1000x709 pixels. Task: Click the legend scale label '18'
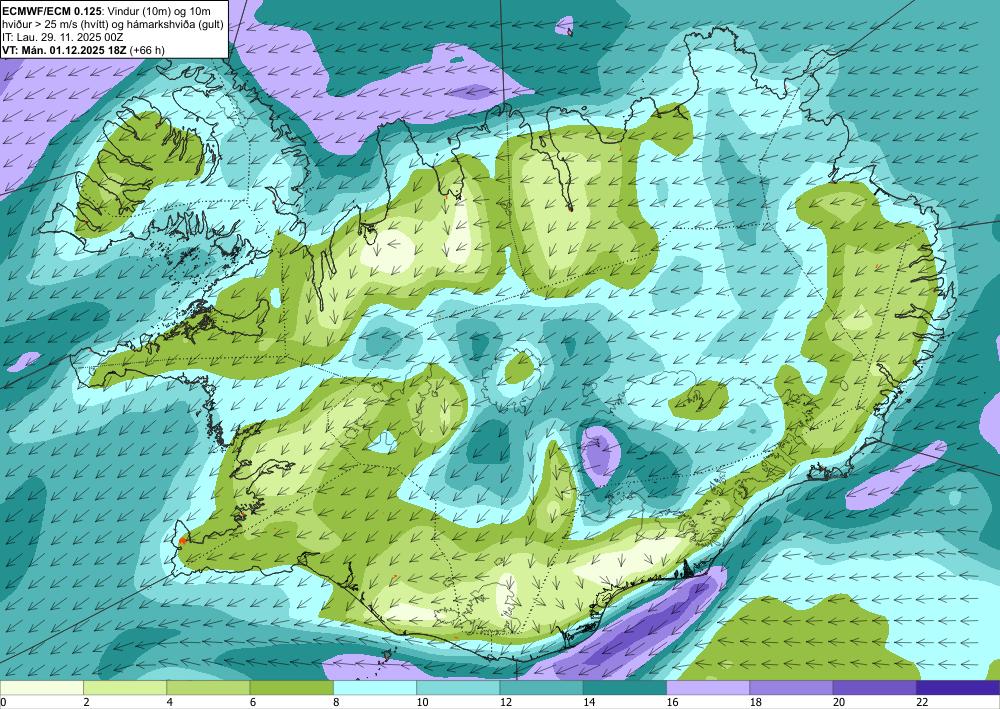click(755, 702)
